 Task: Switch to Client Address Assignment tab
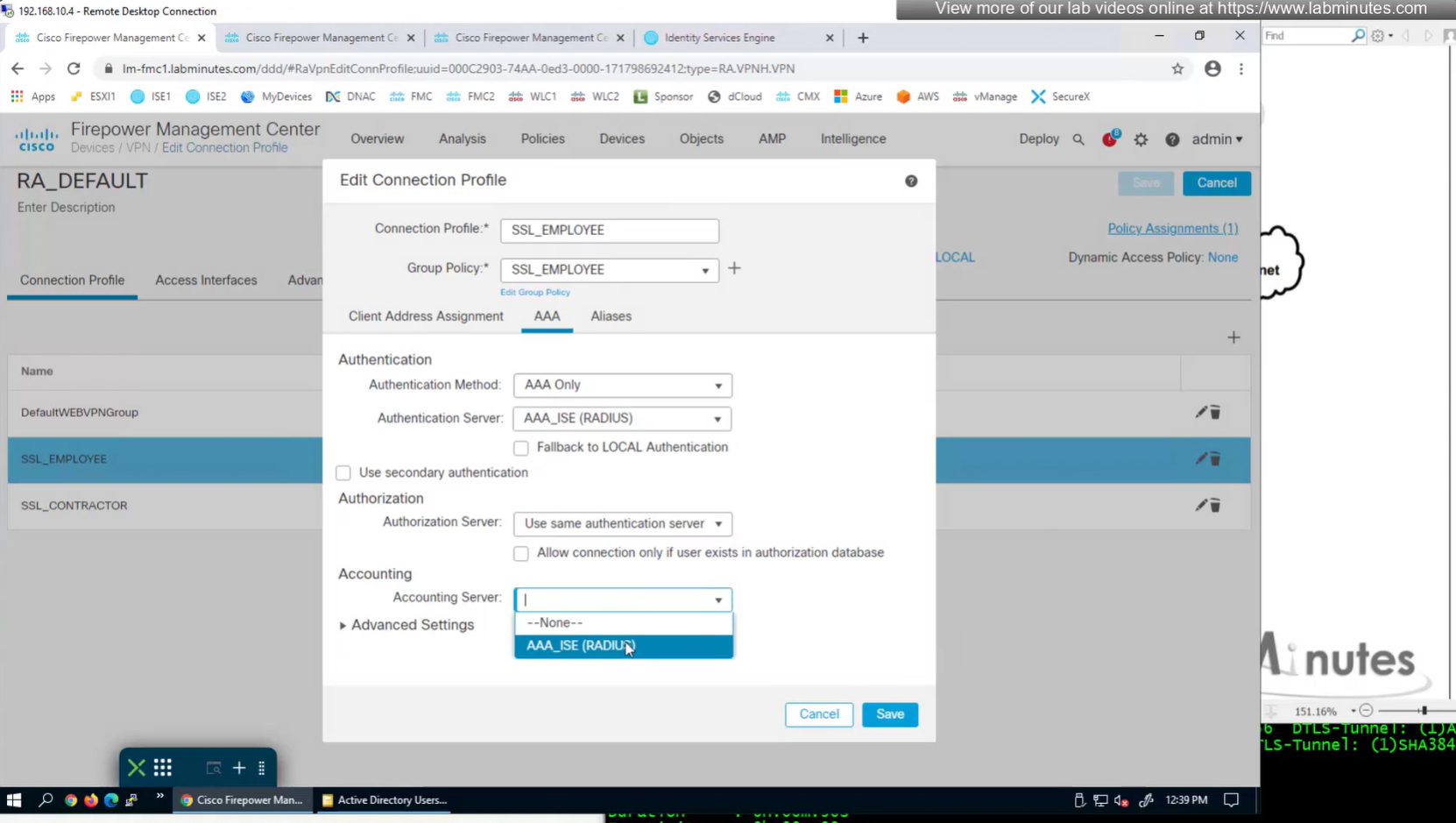pyautogui.click(x=426, y=316)
